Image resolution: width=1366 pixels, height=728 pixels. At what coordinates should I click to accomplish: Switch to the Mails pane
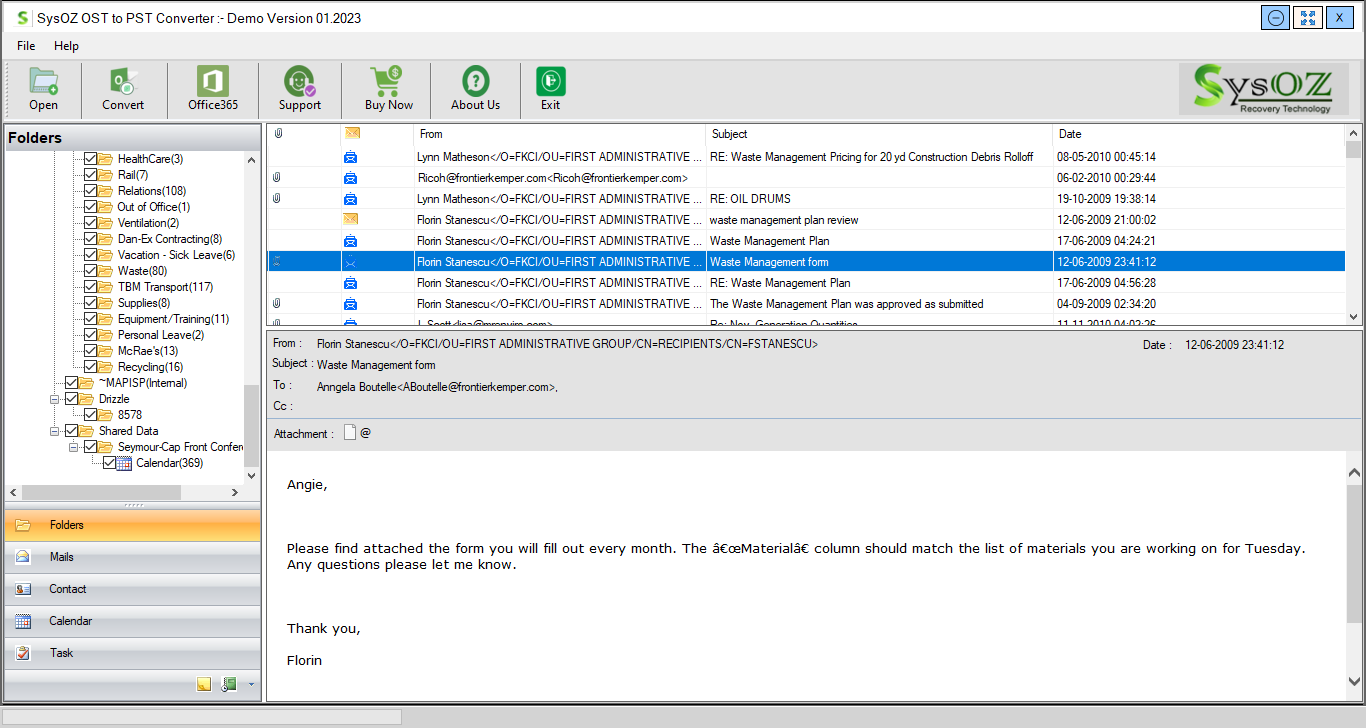(x=61, y=557)
